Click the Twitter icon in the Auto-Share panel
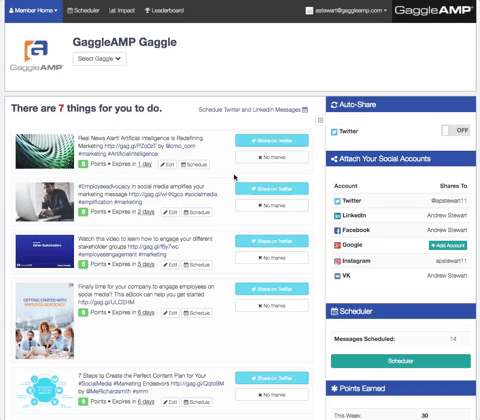Viewport: 480px width, 420px height. point(334,132)
